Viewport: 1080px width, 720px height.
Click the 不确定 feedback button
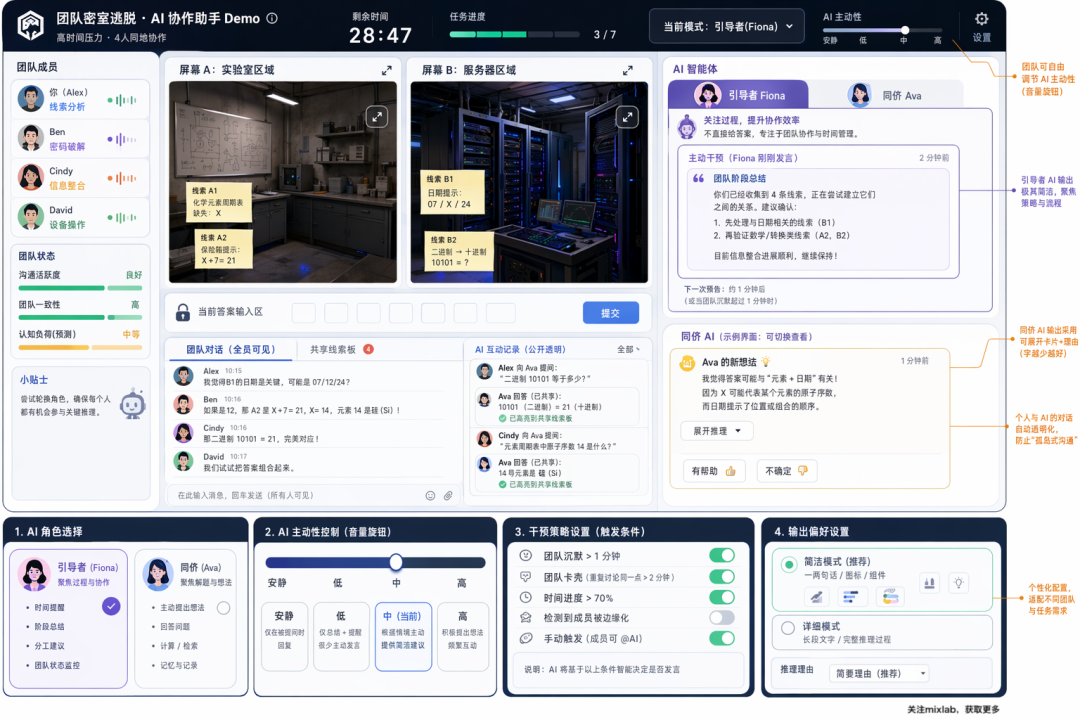pos(787,471)
